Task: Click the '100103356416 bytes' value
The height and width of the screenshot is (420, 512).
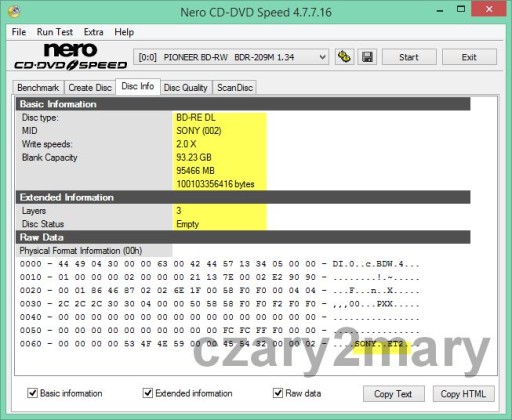Action: coord(215,184)
